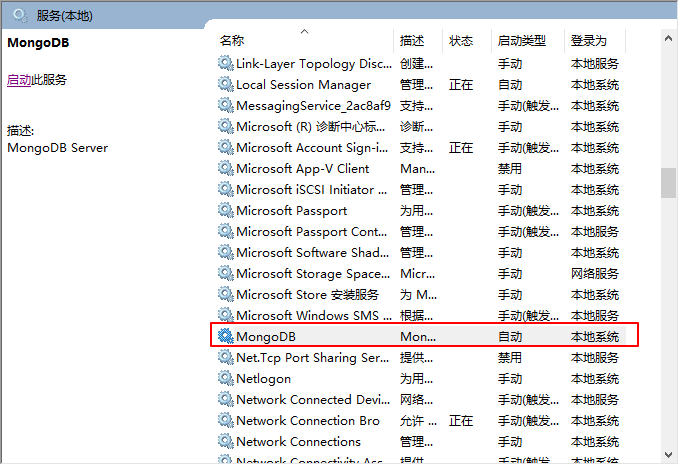Click the Services search icon in header

19,15
